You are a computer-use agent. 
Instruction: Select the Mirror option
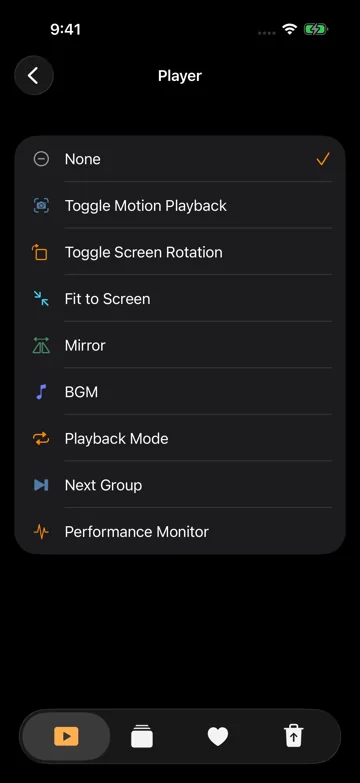coord(180,345)
